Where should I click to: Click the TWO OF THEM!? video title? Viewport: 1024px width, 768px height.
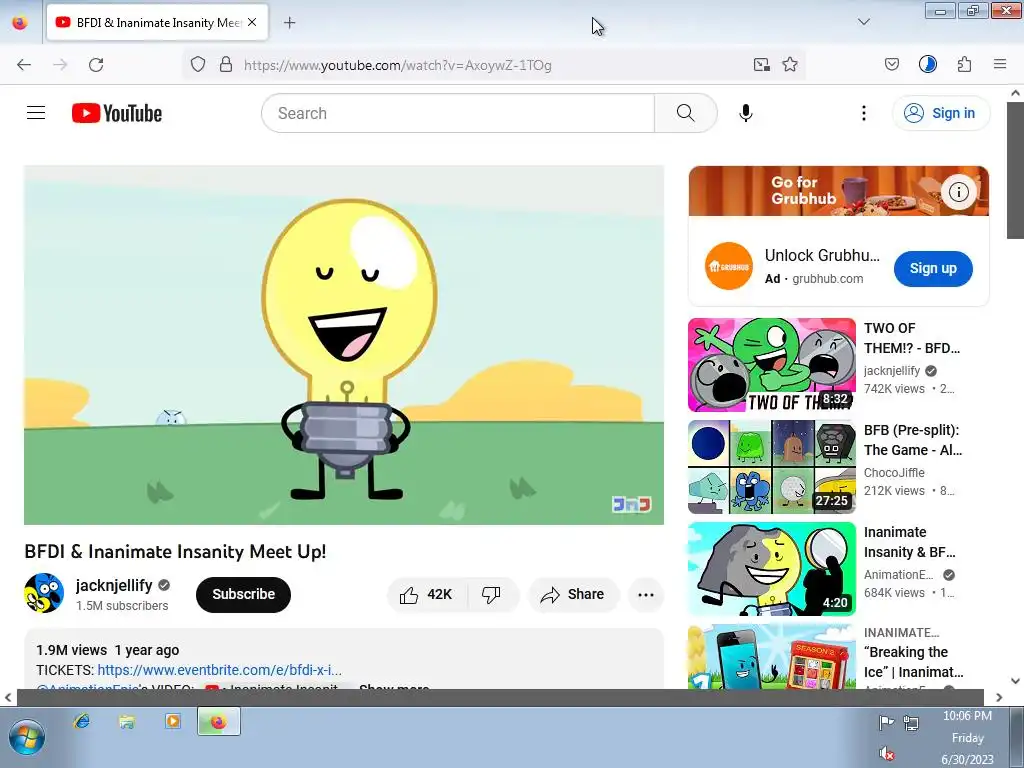[x=912, y=338]
